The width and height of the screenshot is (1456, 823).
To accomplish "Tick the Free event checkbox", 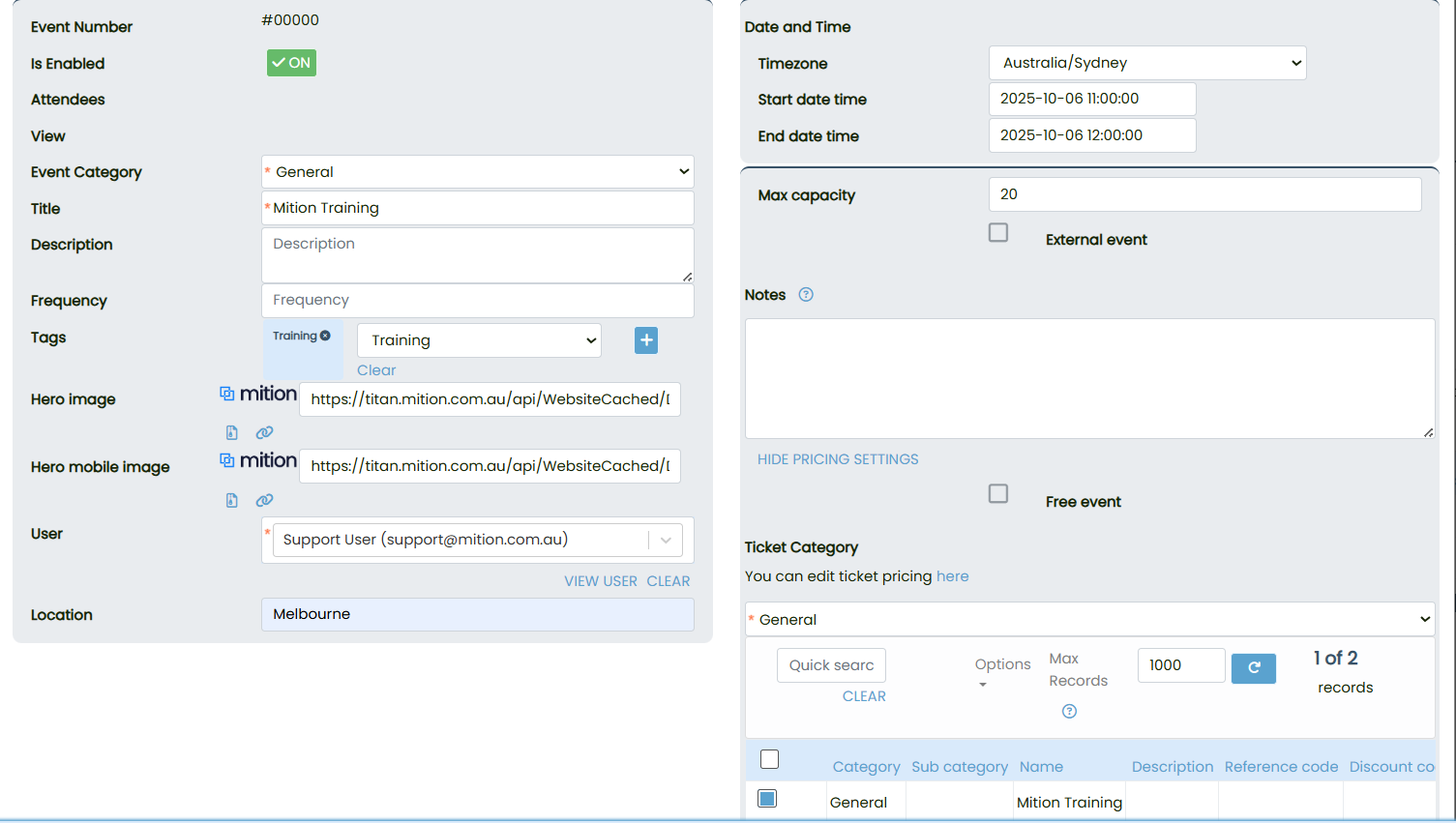I will click(x=998, y=494).
